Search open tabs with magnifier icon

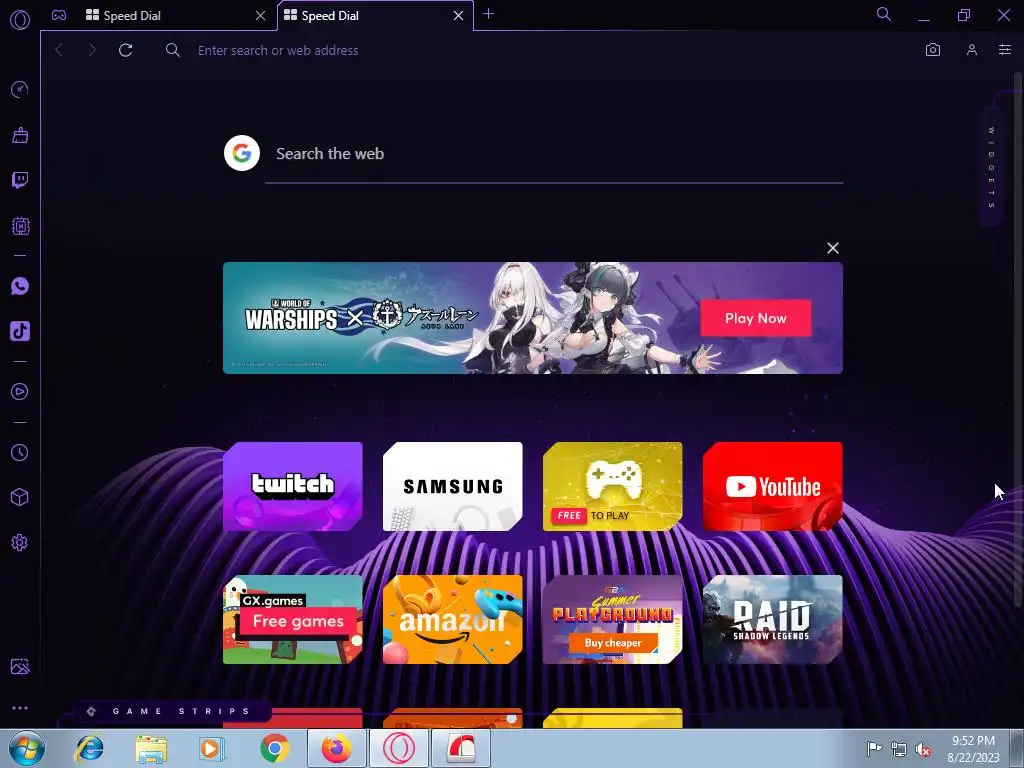point(884,14)
